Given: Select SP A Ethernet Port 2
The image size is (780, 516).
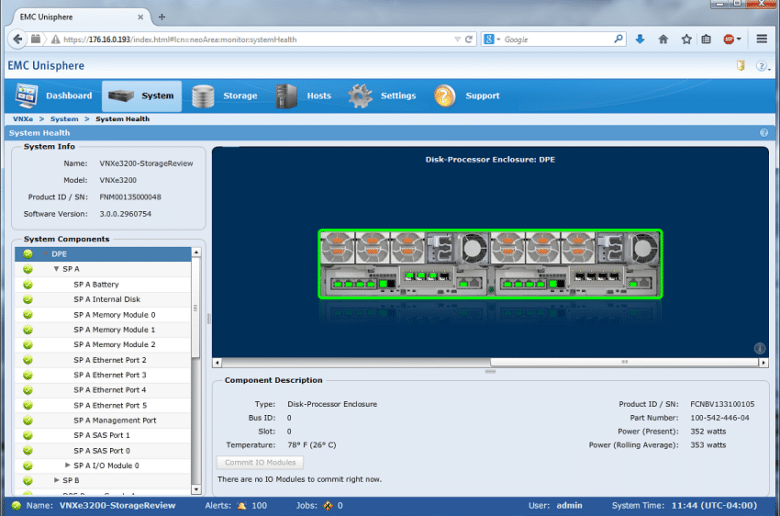Looking at the screenshot, I should pos(103,360).
